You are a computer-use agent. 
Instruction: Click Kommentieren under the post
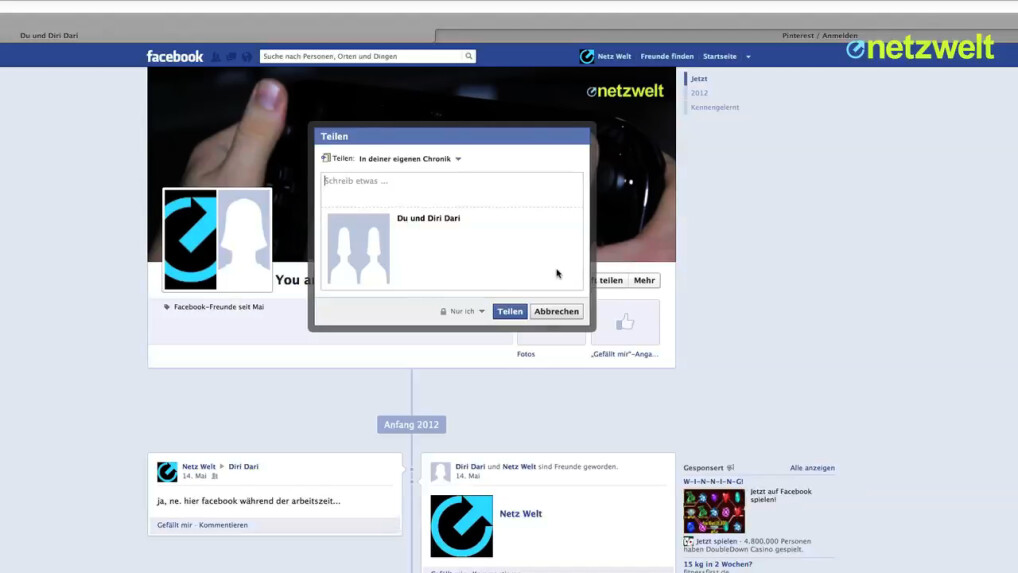coord(223,525)
